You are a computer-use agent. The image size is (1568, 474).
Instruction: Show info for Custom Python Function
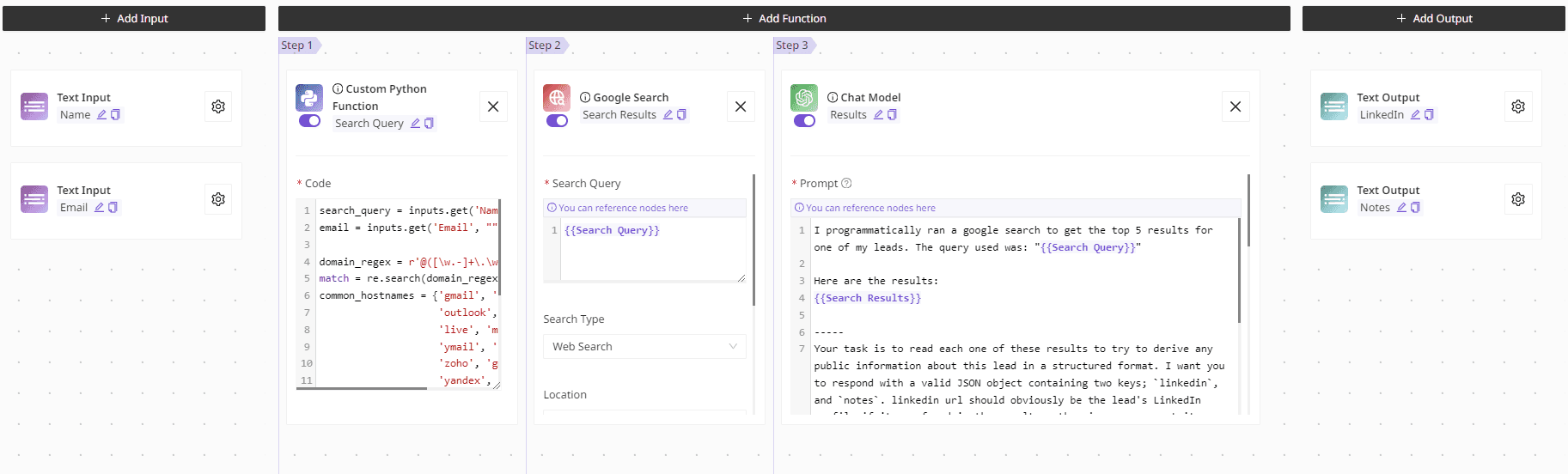point(338,88)
